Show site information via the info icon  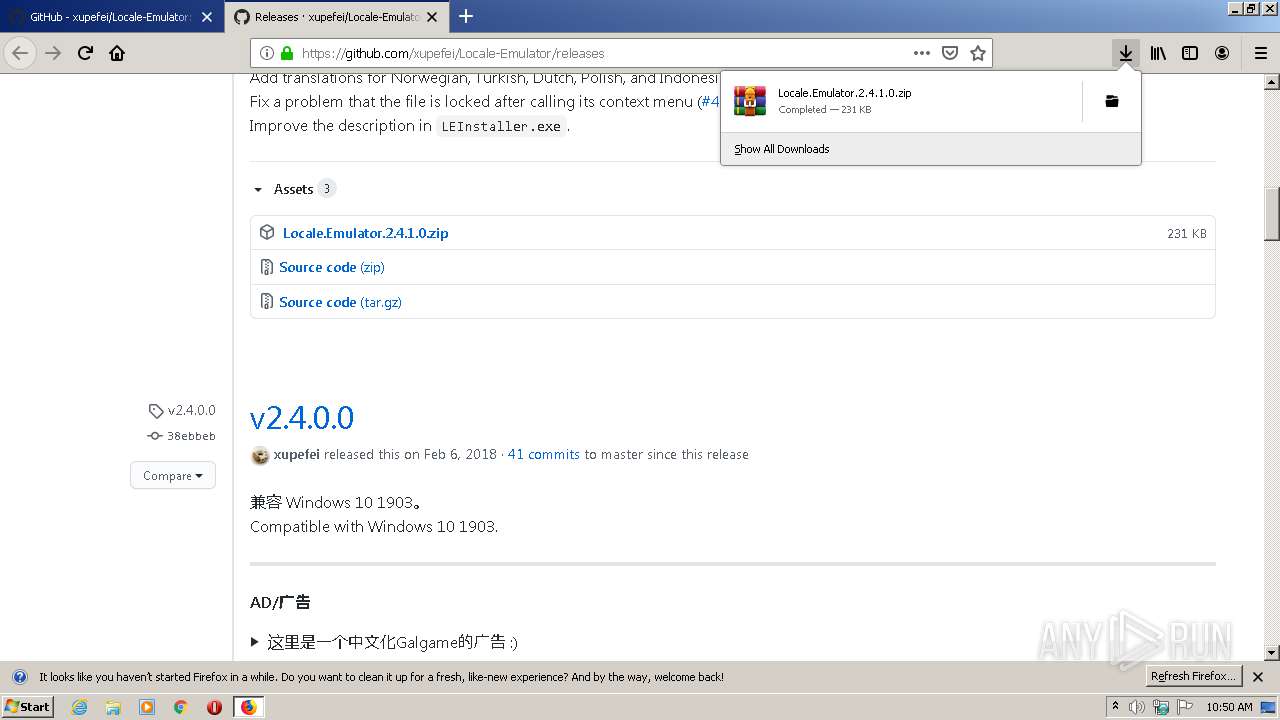[x=267, y=53]
